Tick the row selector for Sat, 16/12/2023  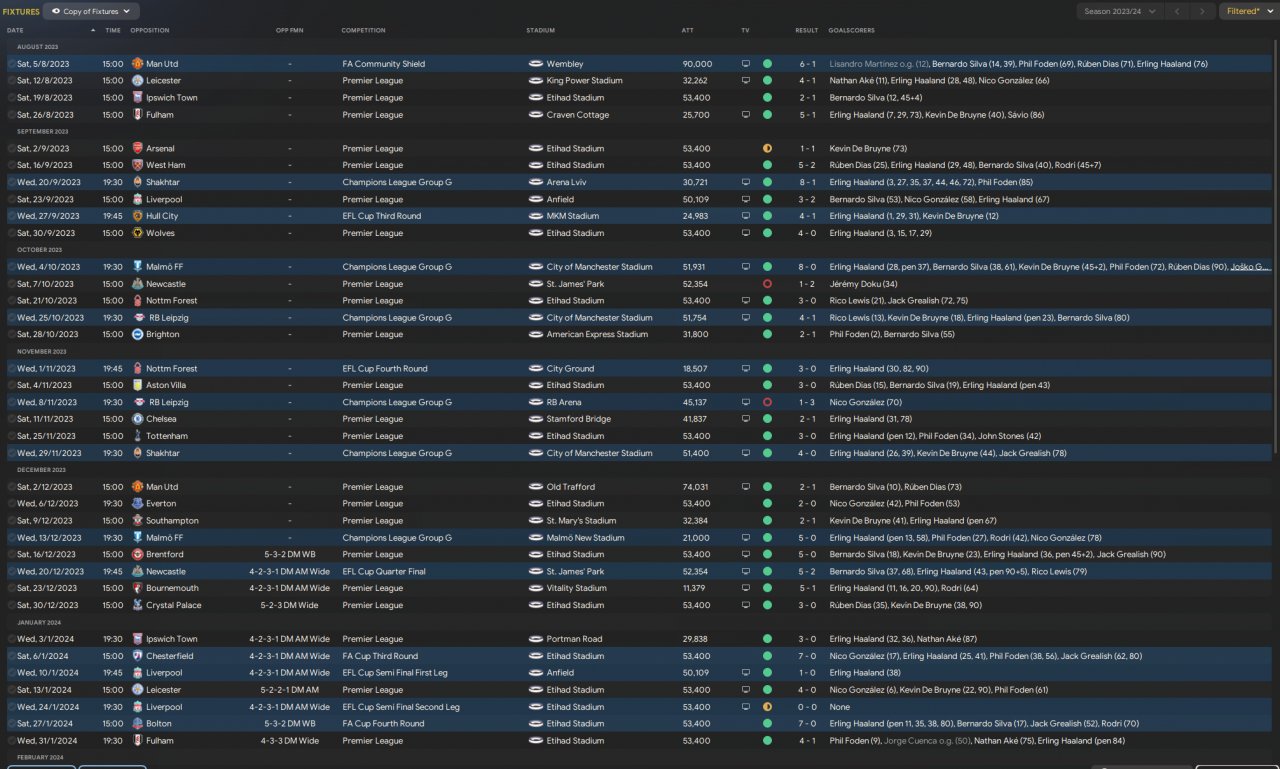click(11, 555)
